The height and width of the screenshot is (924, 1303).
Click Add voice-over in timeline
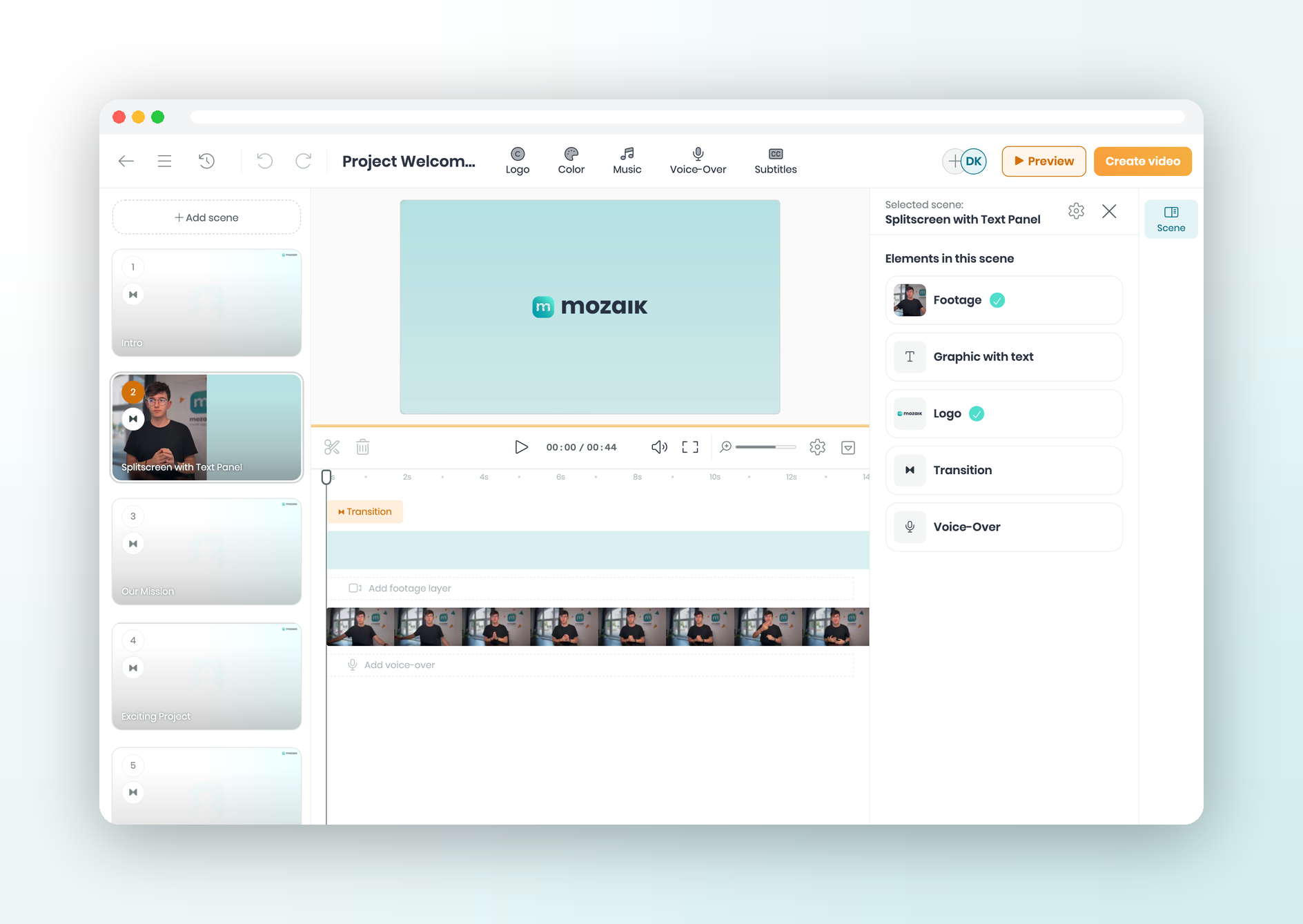[591, 665]
